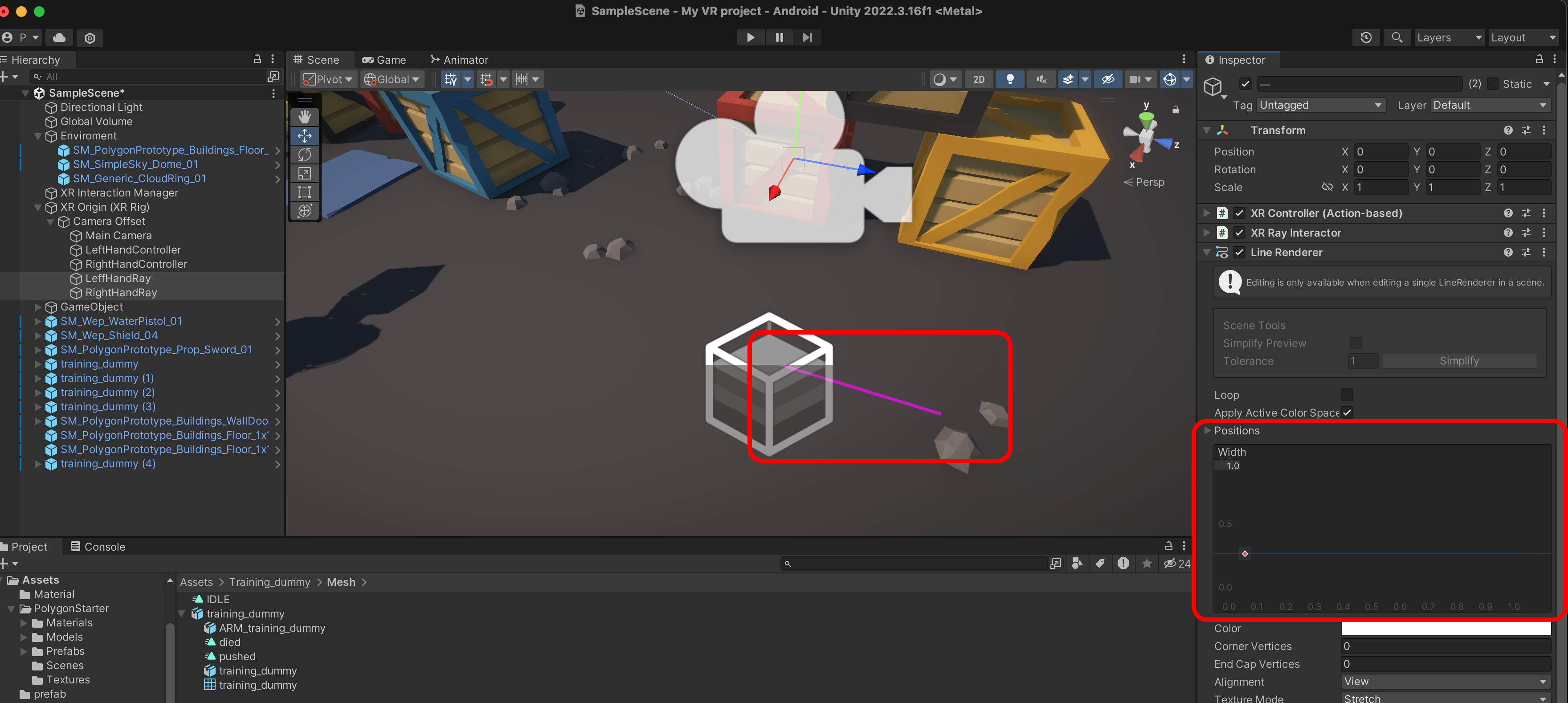Toggle scene lighting bulb icon
Screen dimensions: 1568x703
point(1009,79)
